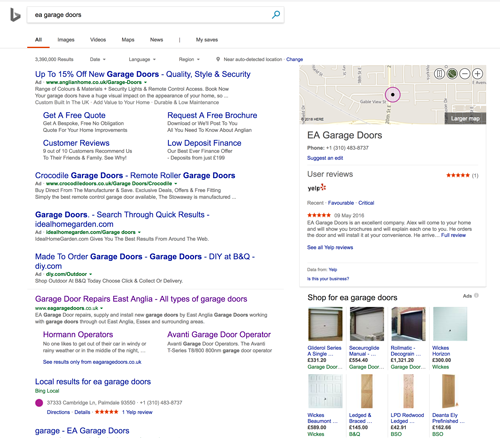Click See results only from eagaragedoors.co.uk
The height and width of the screenshot is (438, 500).
(x=92, y=362)
